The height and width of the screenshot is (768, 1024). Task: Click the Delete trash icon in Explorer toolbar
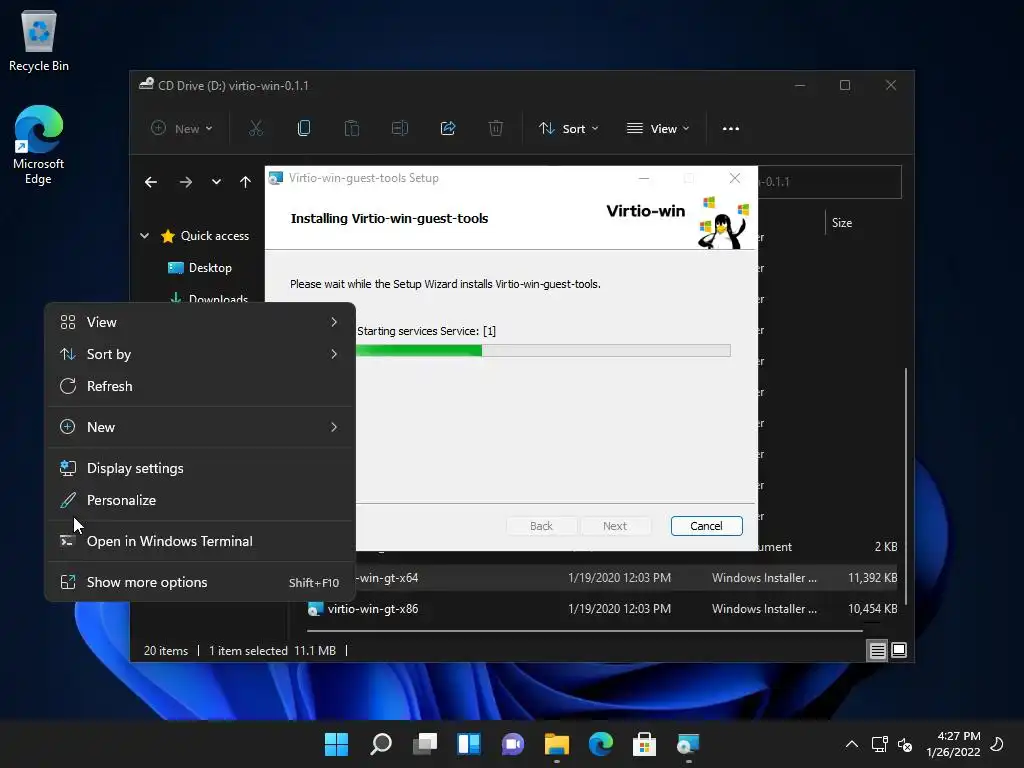496,129
